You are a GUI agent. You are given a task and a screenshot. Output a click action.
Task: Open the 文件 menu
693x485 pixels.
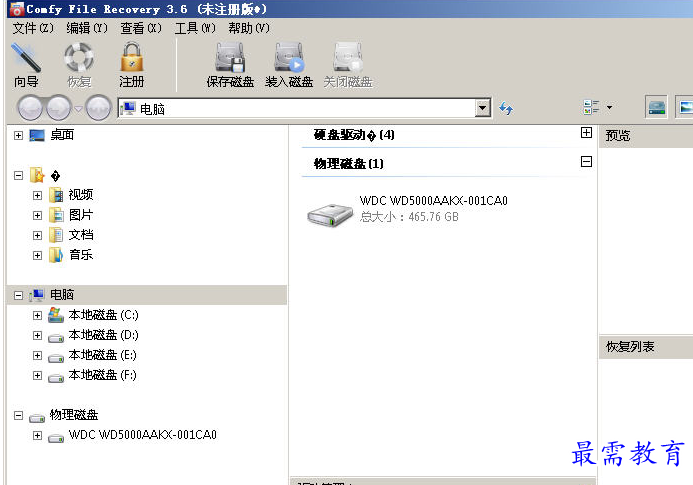point(33,28)
